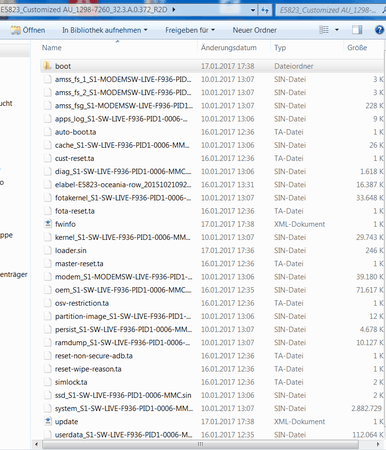Click the loader.sin file icon

click(48, 250)
